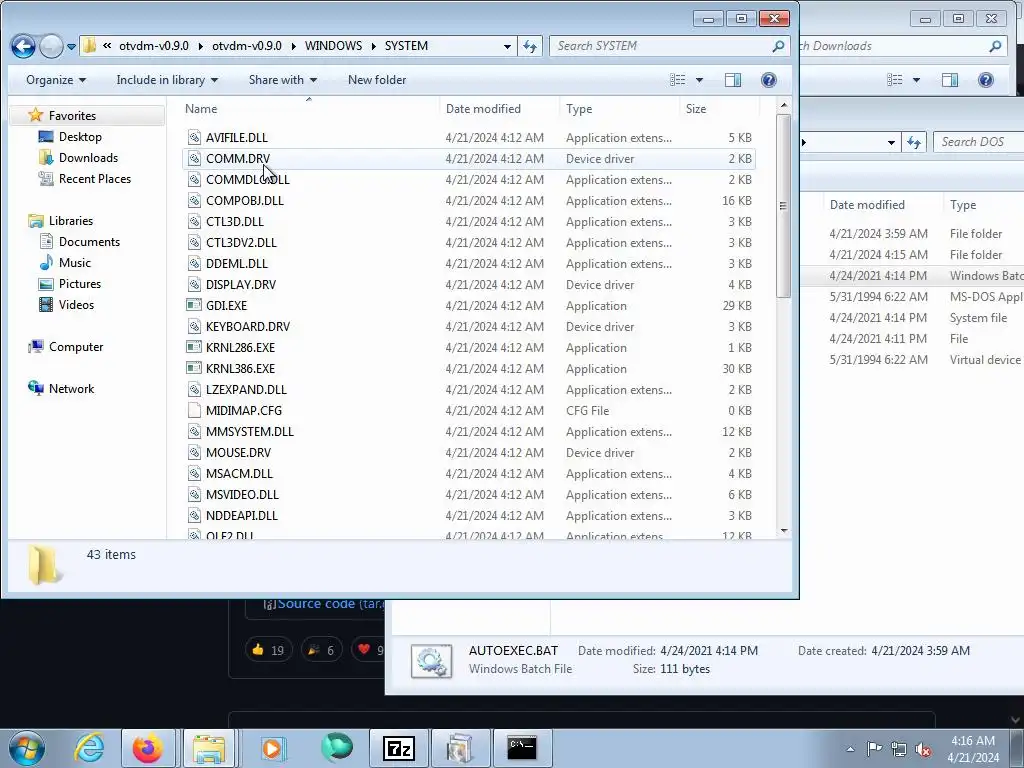Toggle the preview pane in SYSTEM window

(x=733, y=80)
